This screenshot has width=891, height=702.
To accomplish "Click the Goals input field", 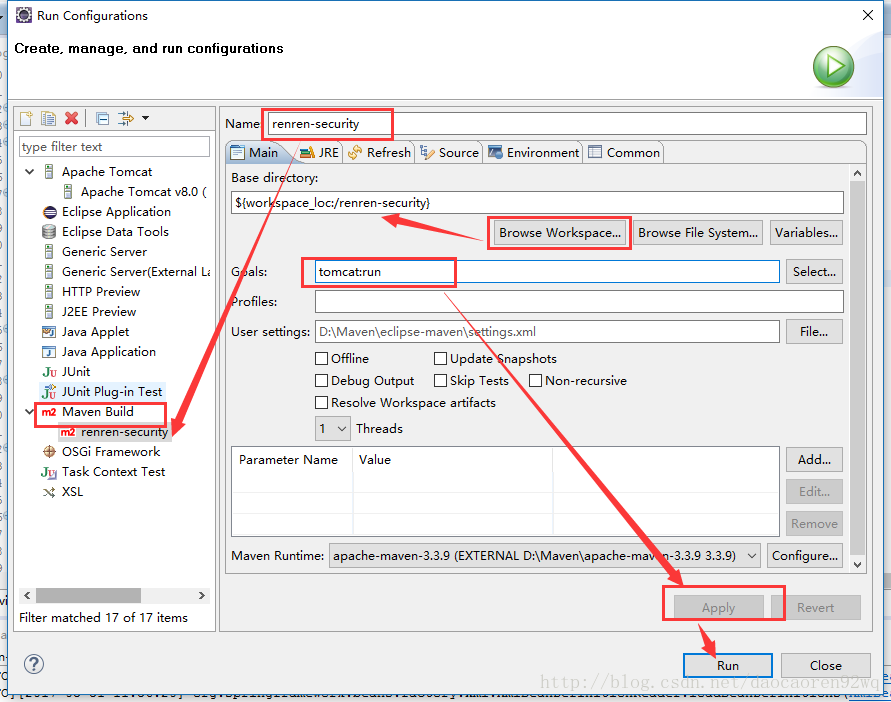I will [547, 272].
